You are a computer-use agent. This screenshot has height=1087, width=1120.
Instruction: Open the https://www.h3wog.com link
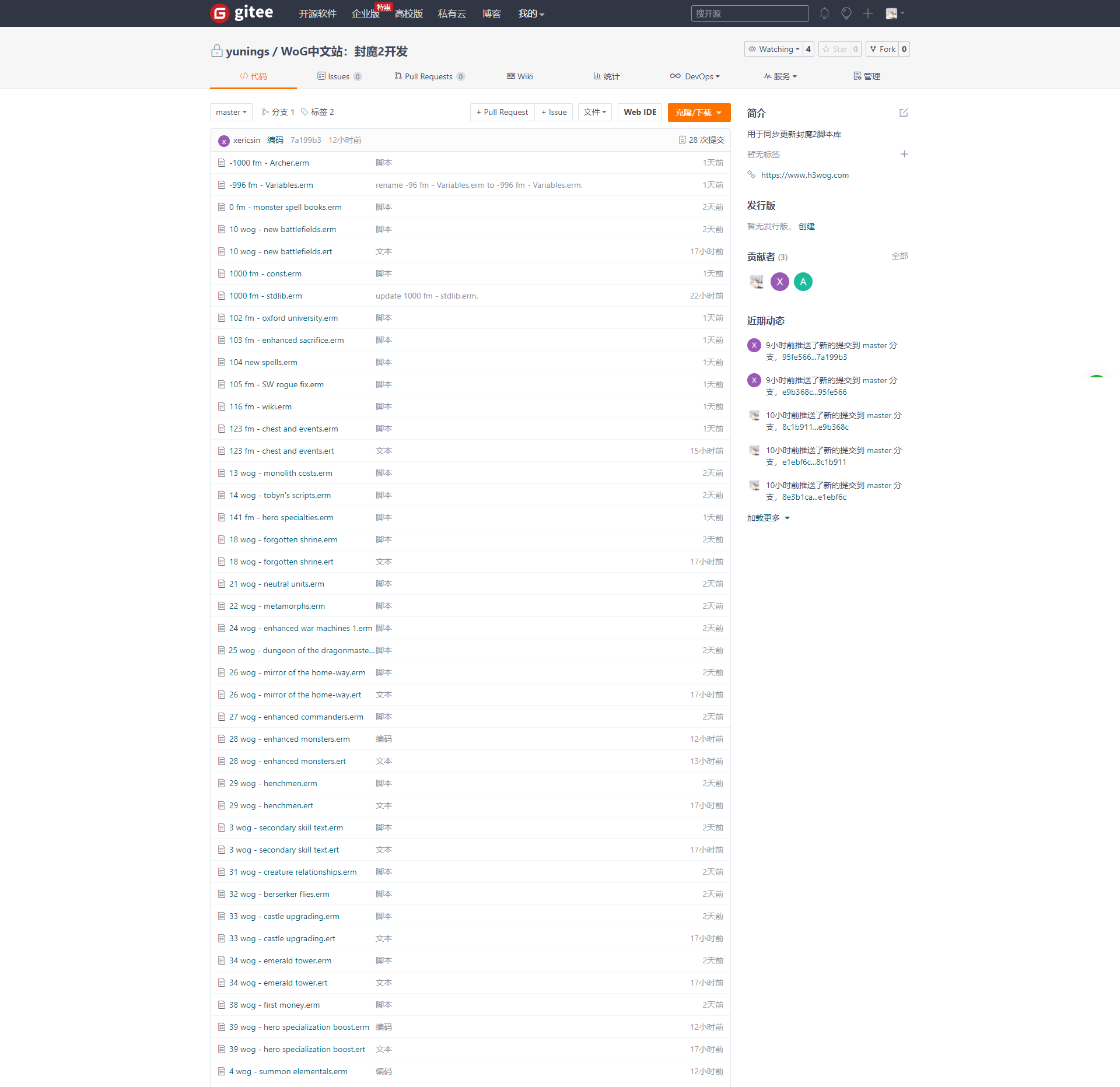[x=804, y=175]
